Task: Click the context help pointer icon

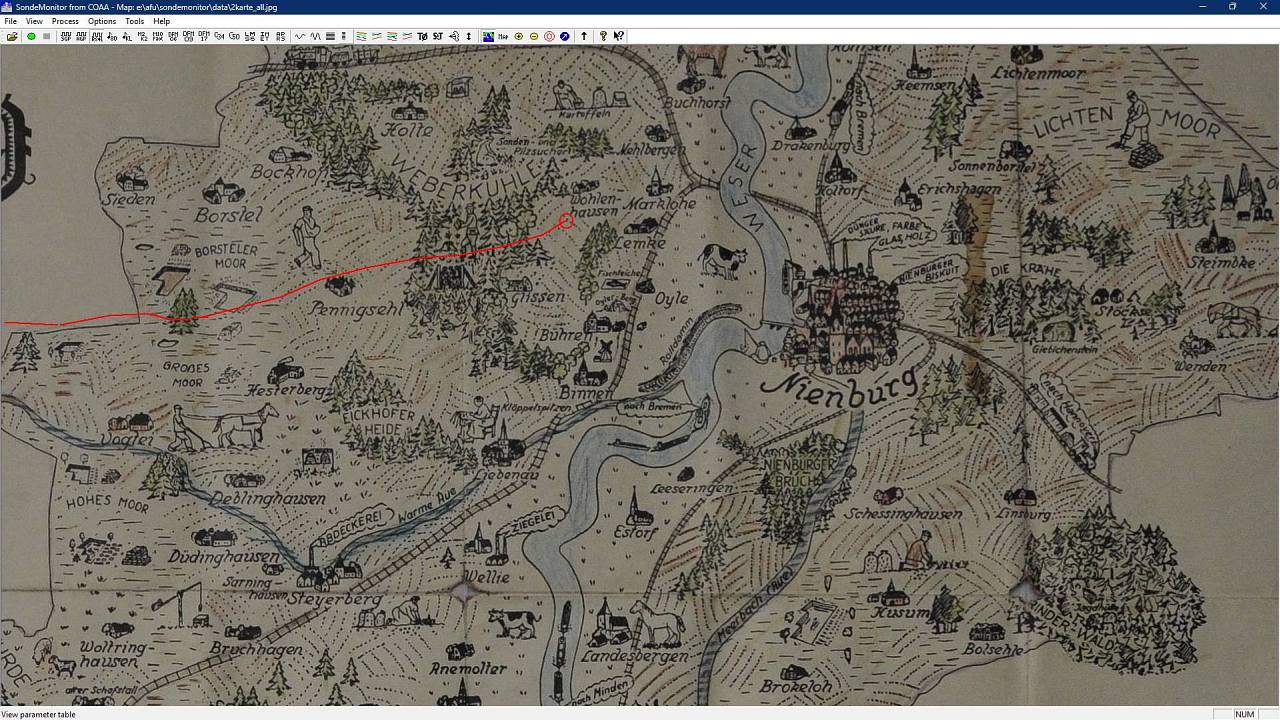Action: [x=619, y=36]
